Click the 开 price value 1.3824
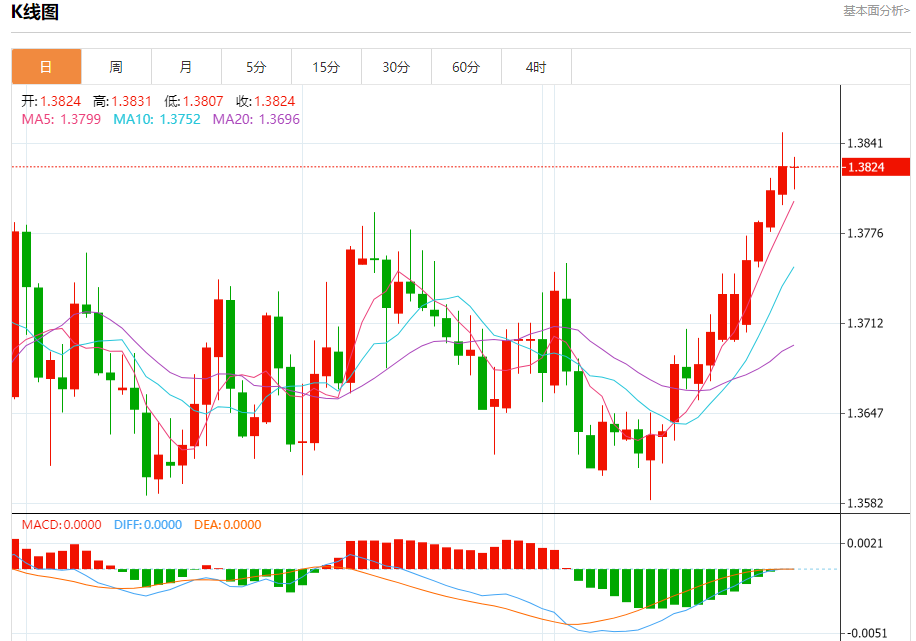Viewport: 916px width, 641px height. tap(61, 101)
